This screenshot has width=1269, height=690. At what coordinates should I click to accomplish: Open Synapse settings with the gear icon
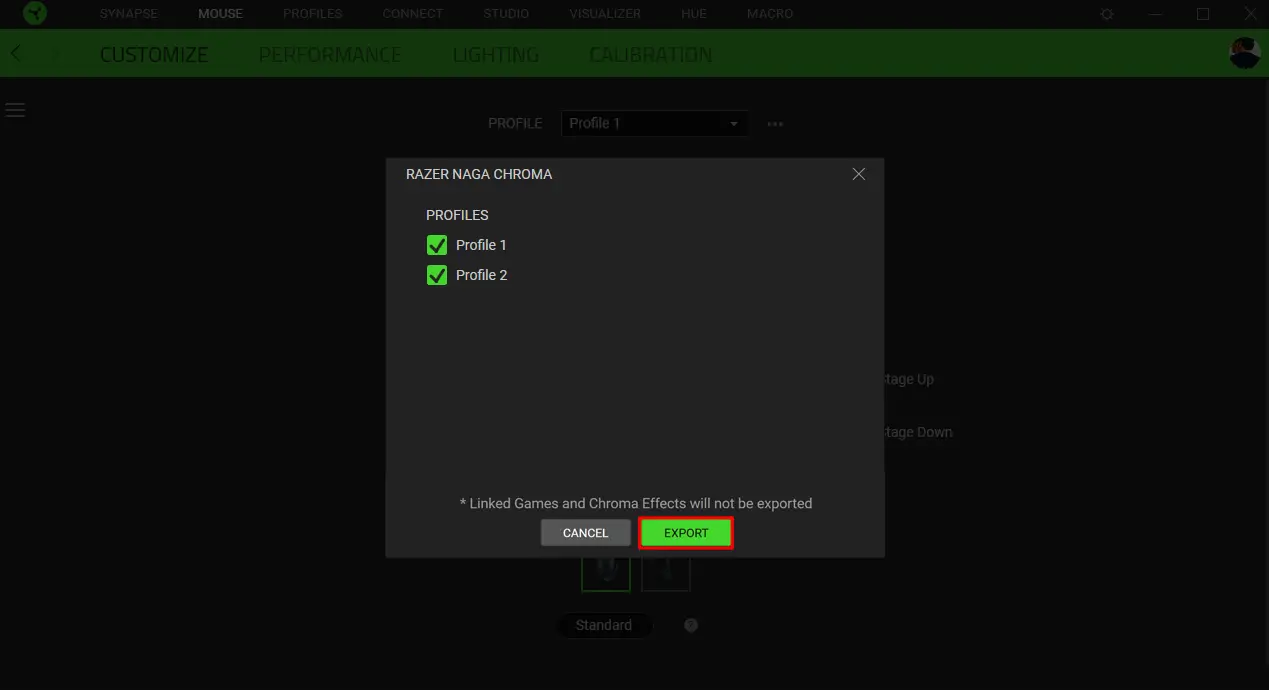click(x=1106, y=13)
